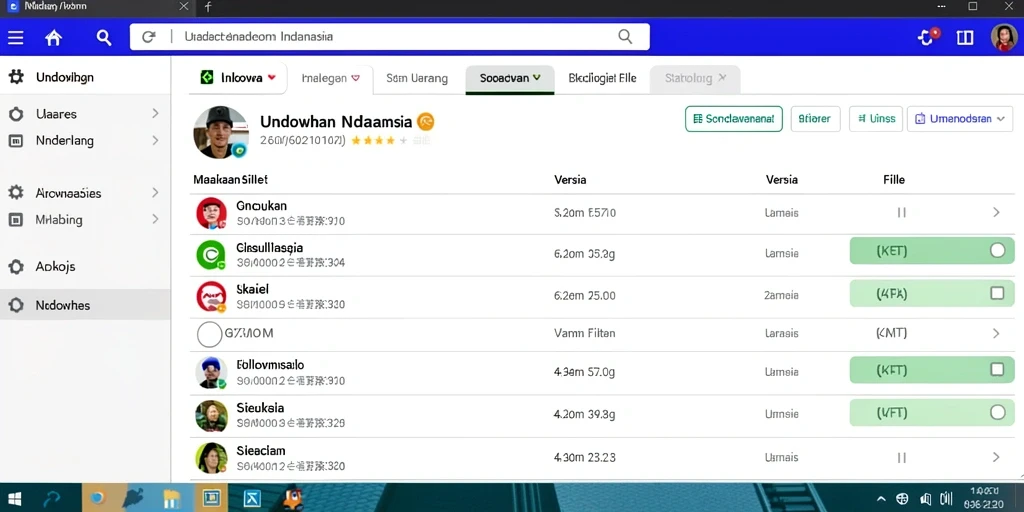1024x512 pixels.
Task: Open the notifications icon with red badge
Action: pos(927,37)
